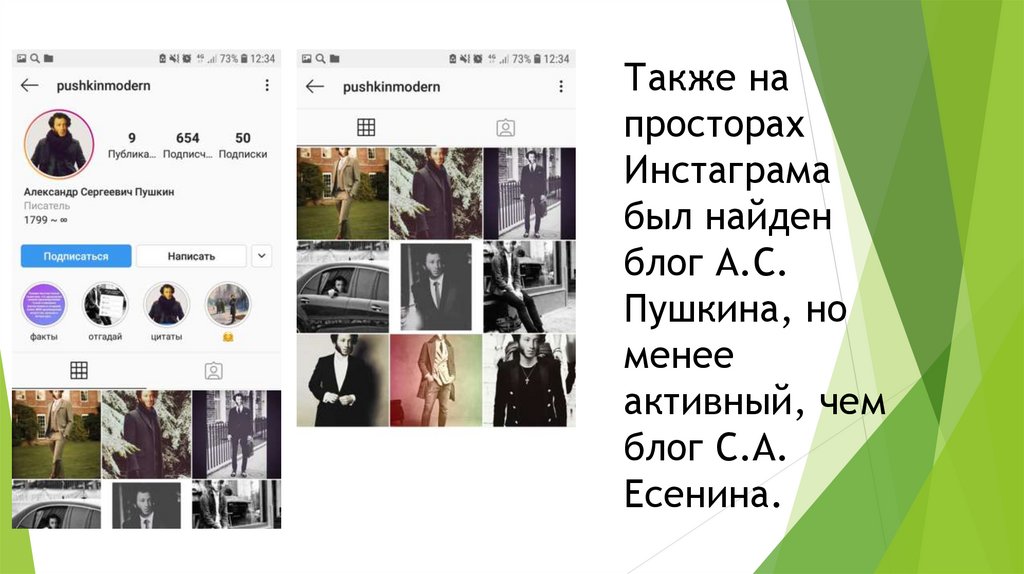Open framed suit-and-tie portrait in right grid
Screen dimensions: 1024x574
pos(436,287)
